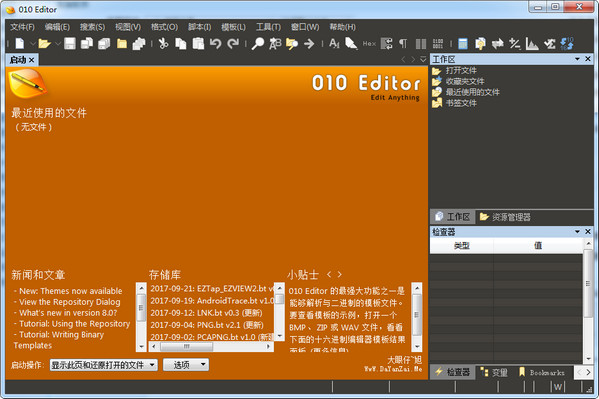
Task: Open What's new in version 8.0 link
Action: pyautogui.click(x=68, y=313)
